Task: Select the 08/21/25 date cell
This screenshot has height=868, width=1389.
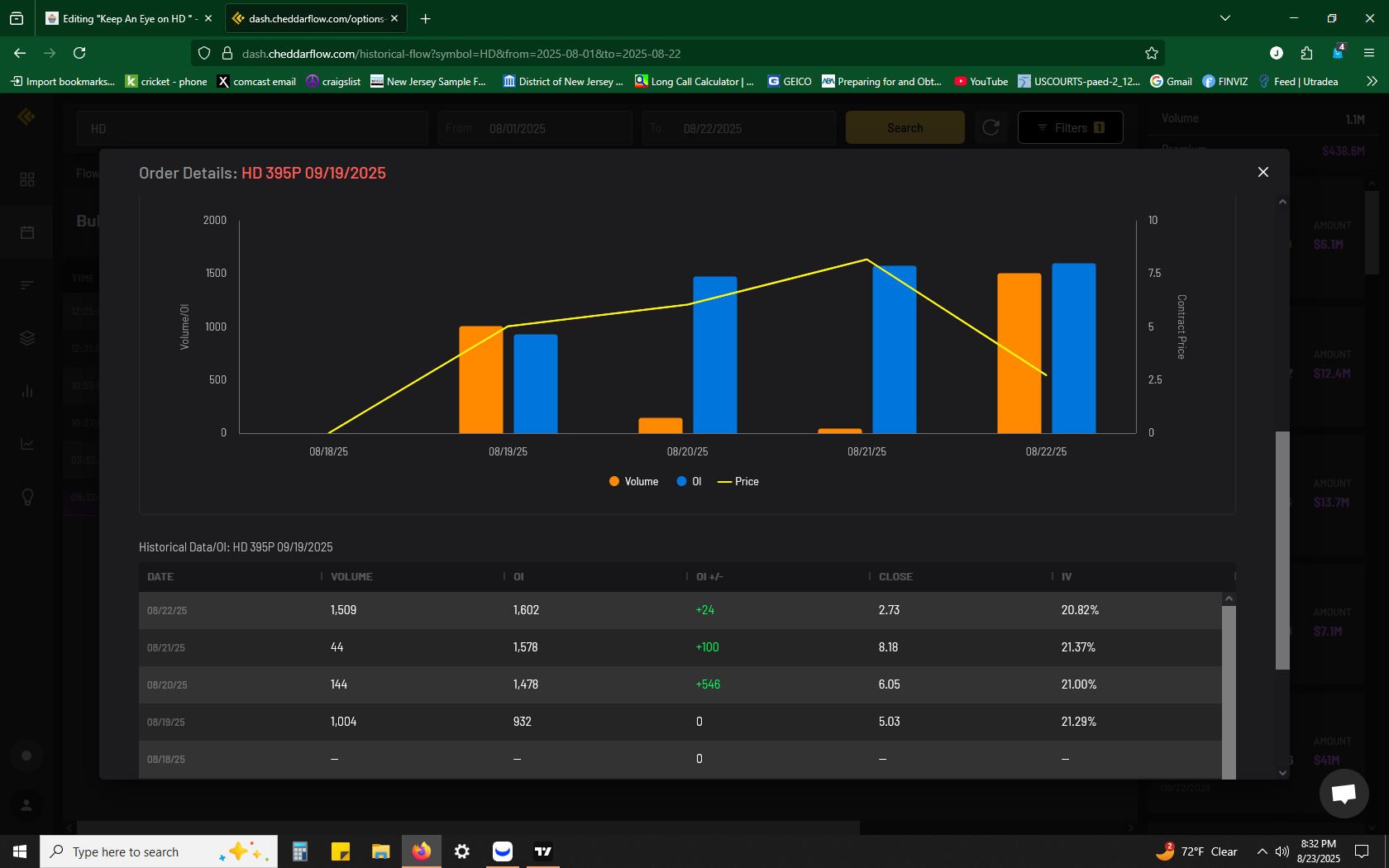Action: click(165, 647)
